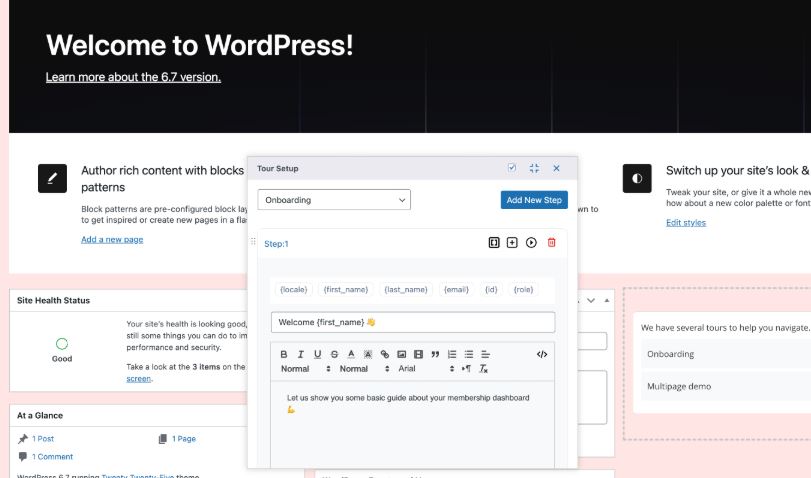Click the insert link icon in editor toolbar
The image size is (811, 478).
point(385,354)
